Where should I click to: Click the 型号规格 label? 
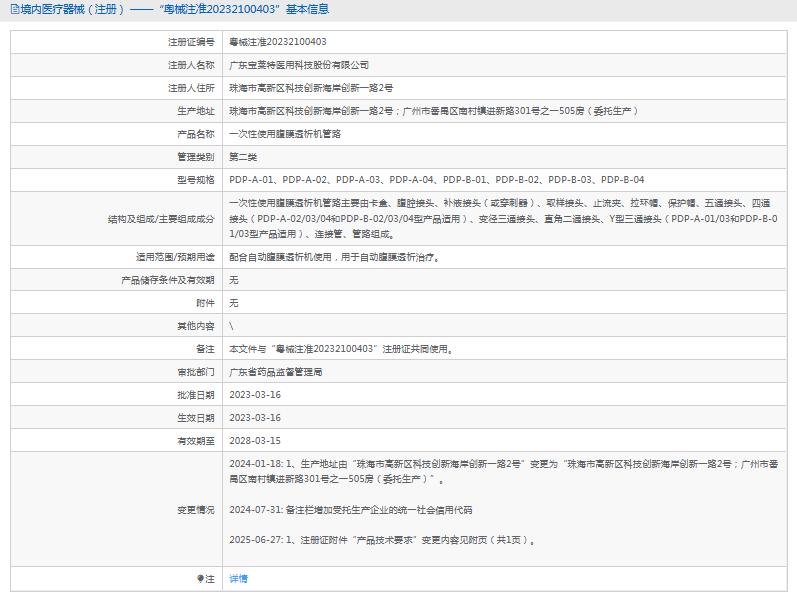[196, 180]
